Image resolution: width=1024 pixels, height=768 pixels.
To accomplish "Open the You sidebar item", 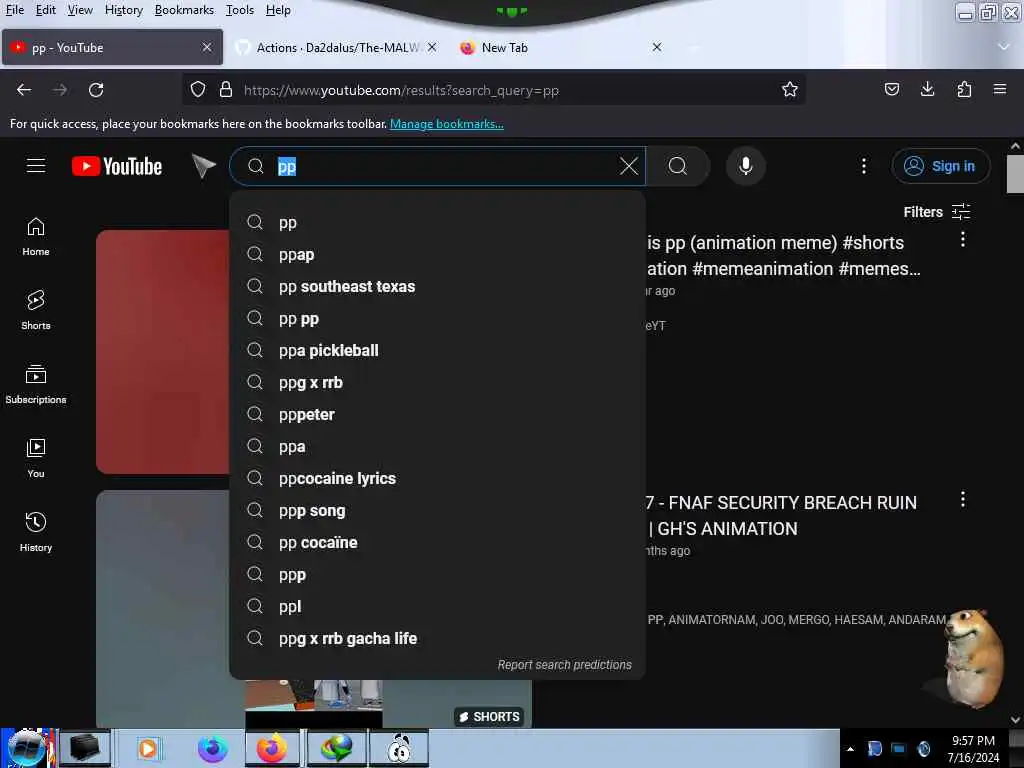I will [x=36, y=458].
